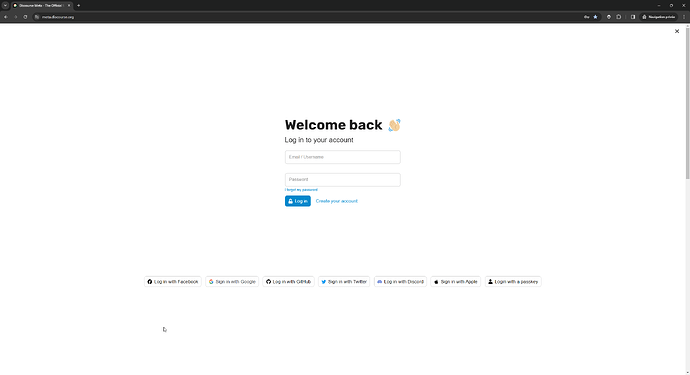The height and width of the screenshot is (375, 690).
Task: Toggle the browser side panel
Action: [633, 17]
